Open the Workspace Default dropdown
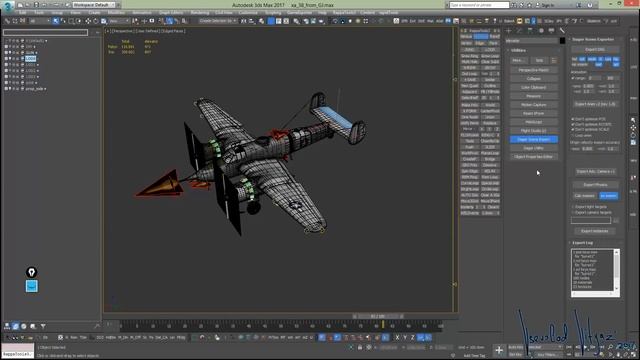 (x=94, y=5)
